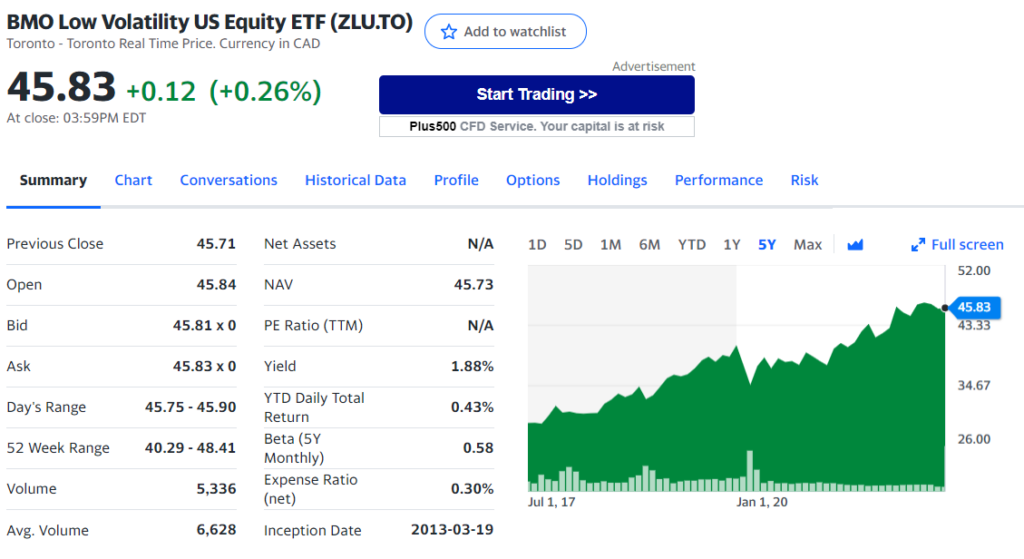
Task: View the Historical Data tab
Action: pyautogui.click(x=355, y=181)
